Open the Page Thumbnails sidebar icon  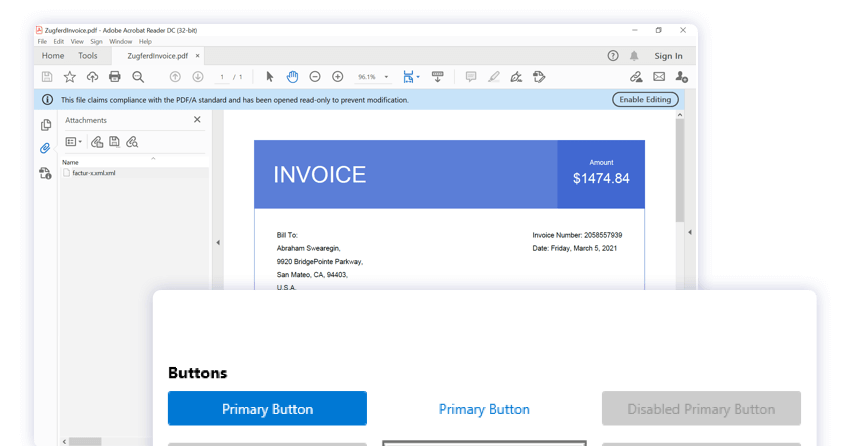pyautogui.click(x=45, y=125)
